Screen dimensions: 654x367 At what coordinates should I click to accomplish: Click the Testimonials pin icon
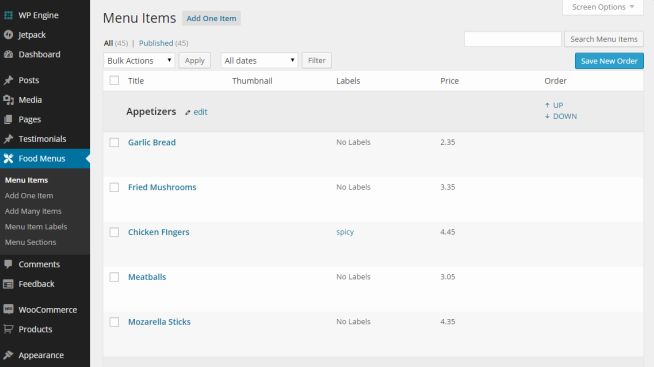(8, 139)
